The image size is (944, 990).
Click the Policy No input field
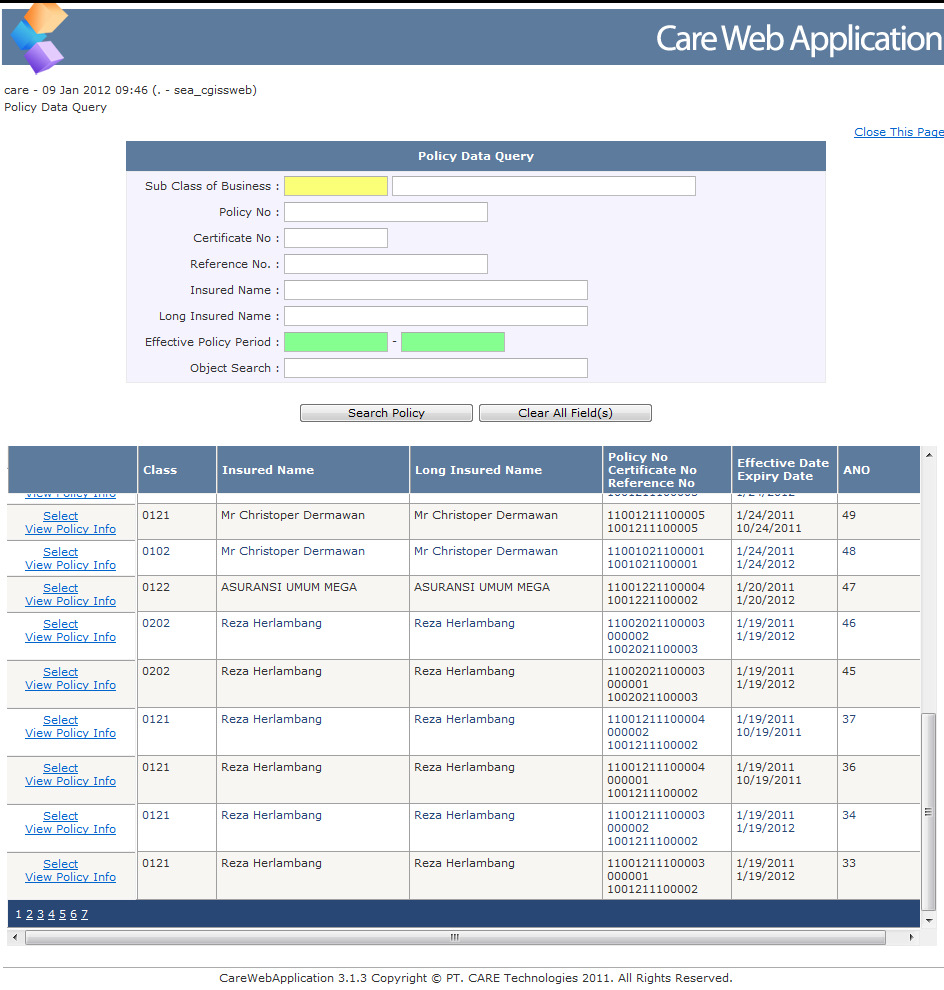click(385, 212)
